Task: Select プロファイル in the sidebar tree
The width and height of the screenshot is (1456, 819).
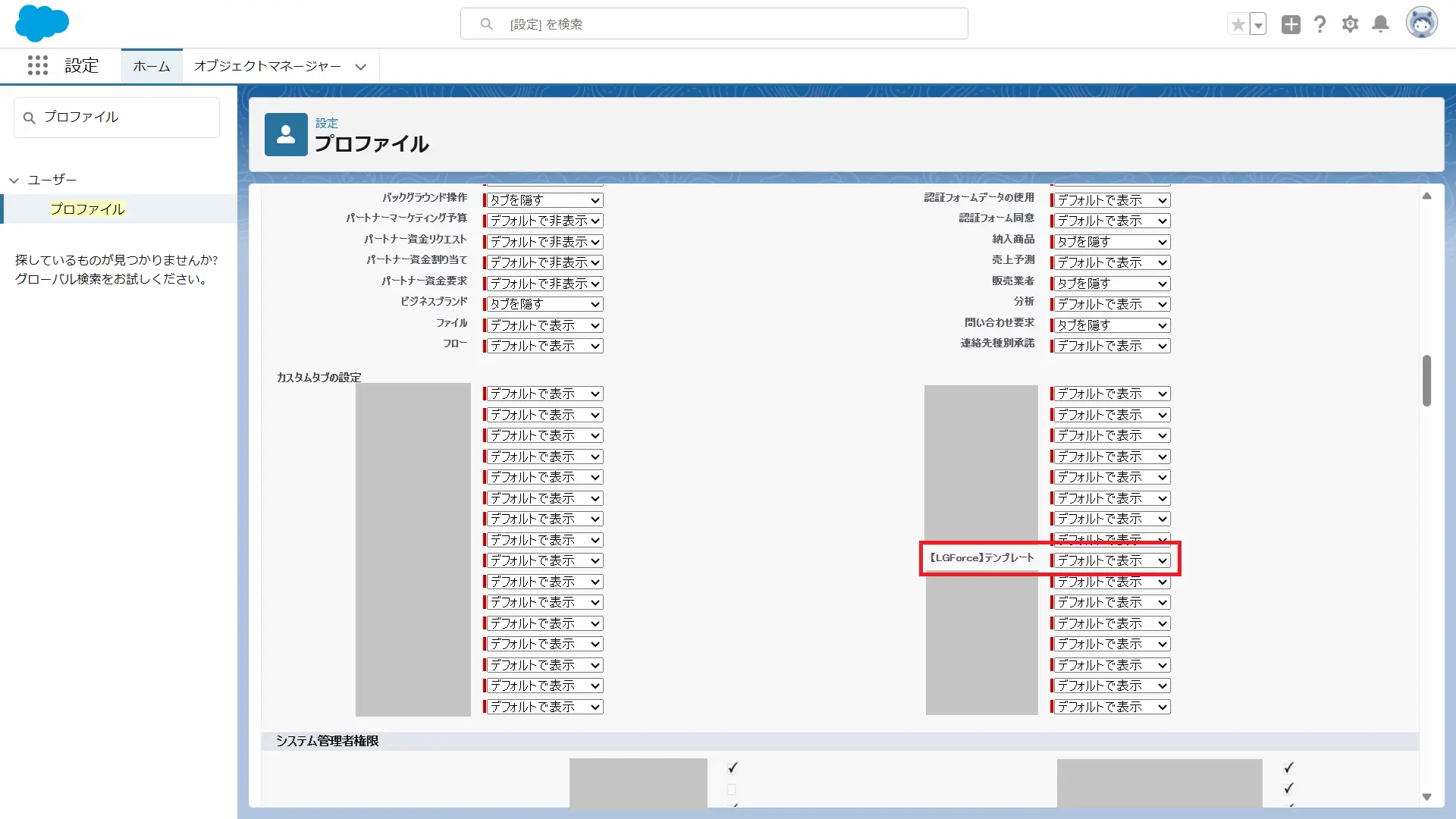Action: 87,209
